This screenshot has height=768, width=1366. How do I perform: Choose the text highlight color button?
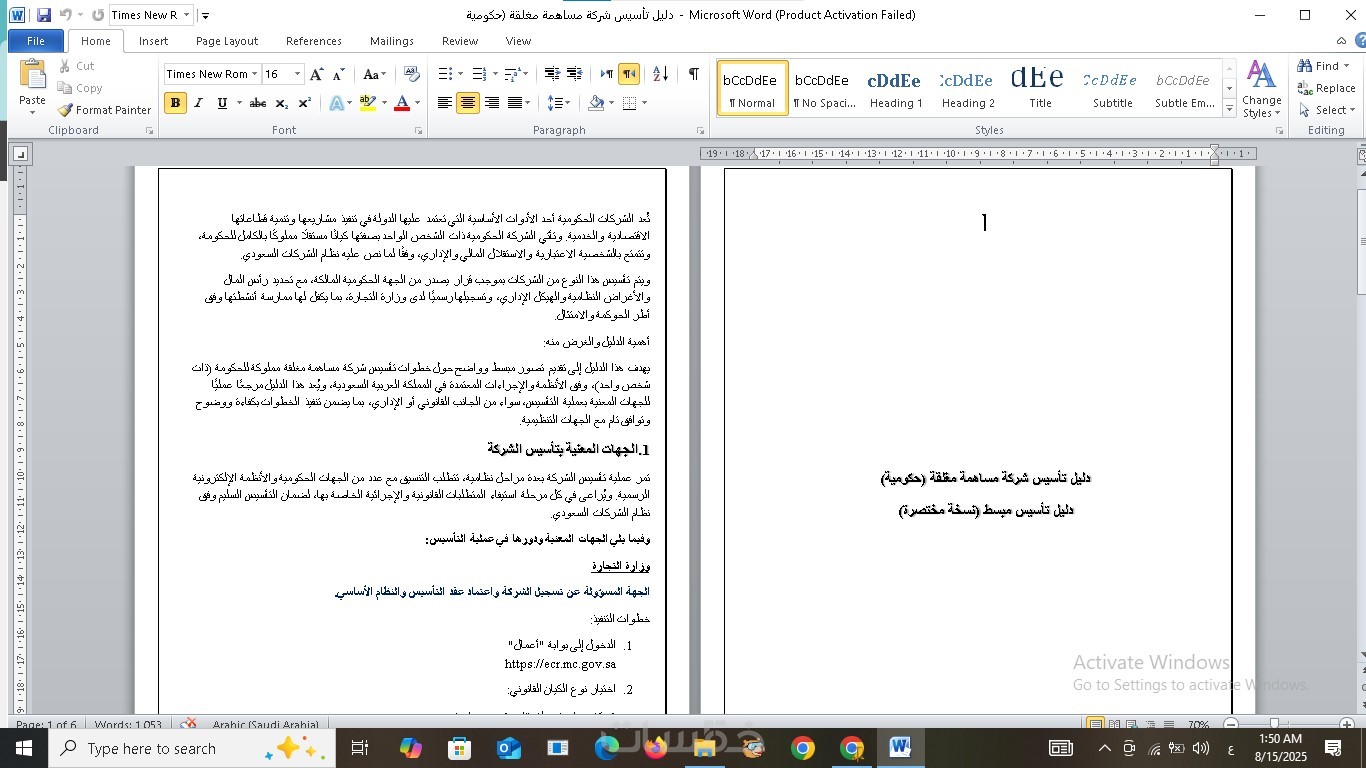[366, 103]
